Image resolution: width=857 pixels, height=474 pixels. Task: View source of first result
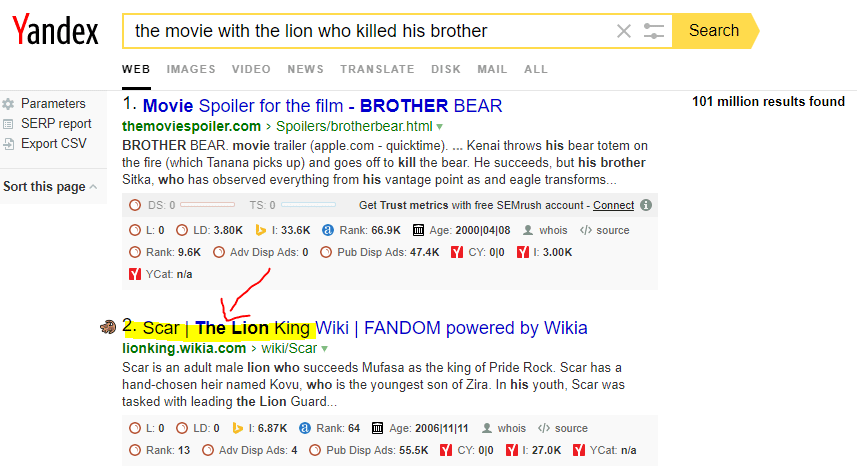[x=613, y=230]
